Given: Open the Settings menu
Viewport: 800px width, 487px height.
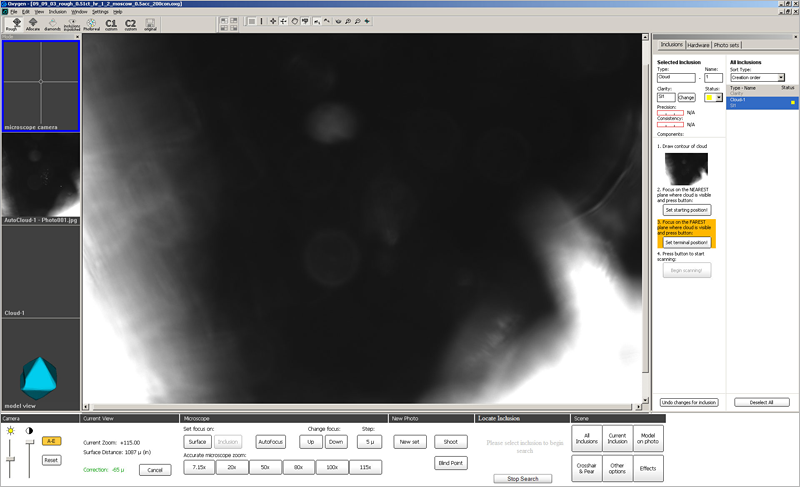Looking at the screenshot, I should point(101,11).
